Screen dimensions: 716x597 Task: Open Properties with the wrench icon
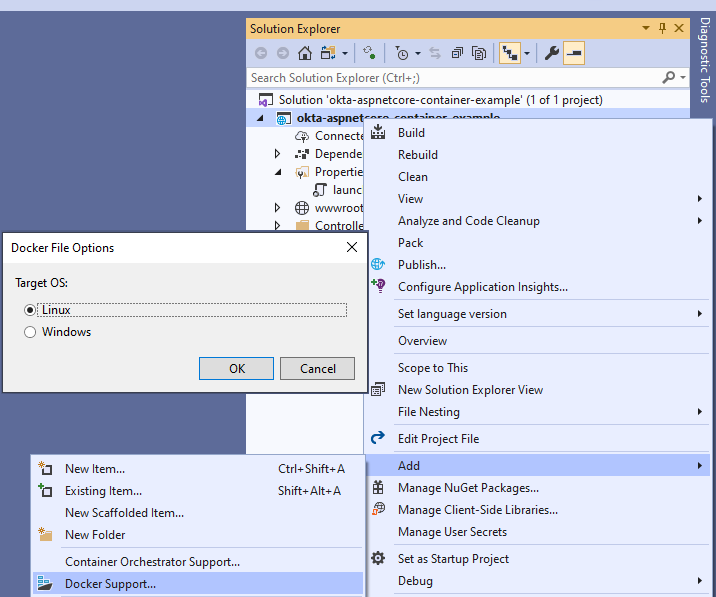[x=551, y=53]
